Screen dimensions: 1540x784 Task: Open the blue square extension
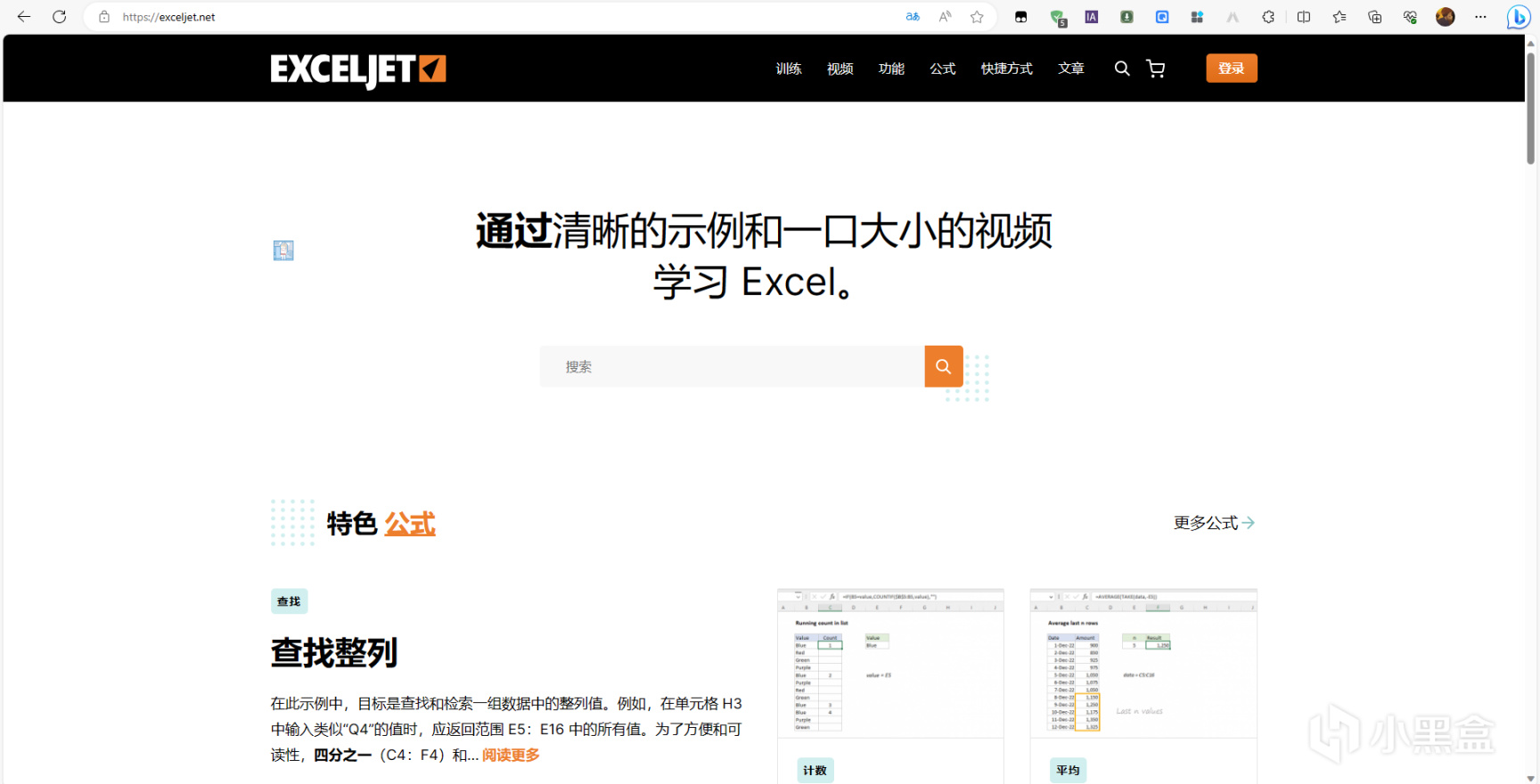[1162, 17]
